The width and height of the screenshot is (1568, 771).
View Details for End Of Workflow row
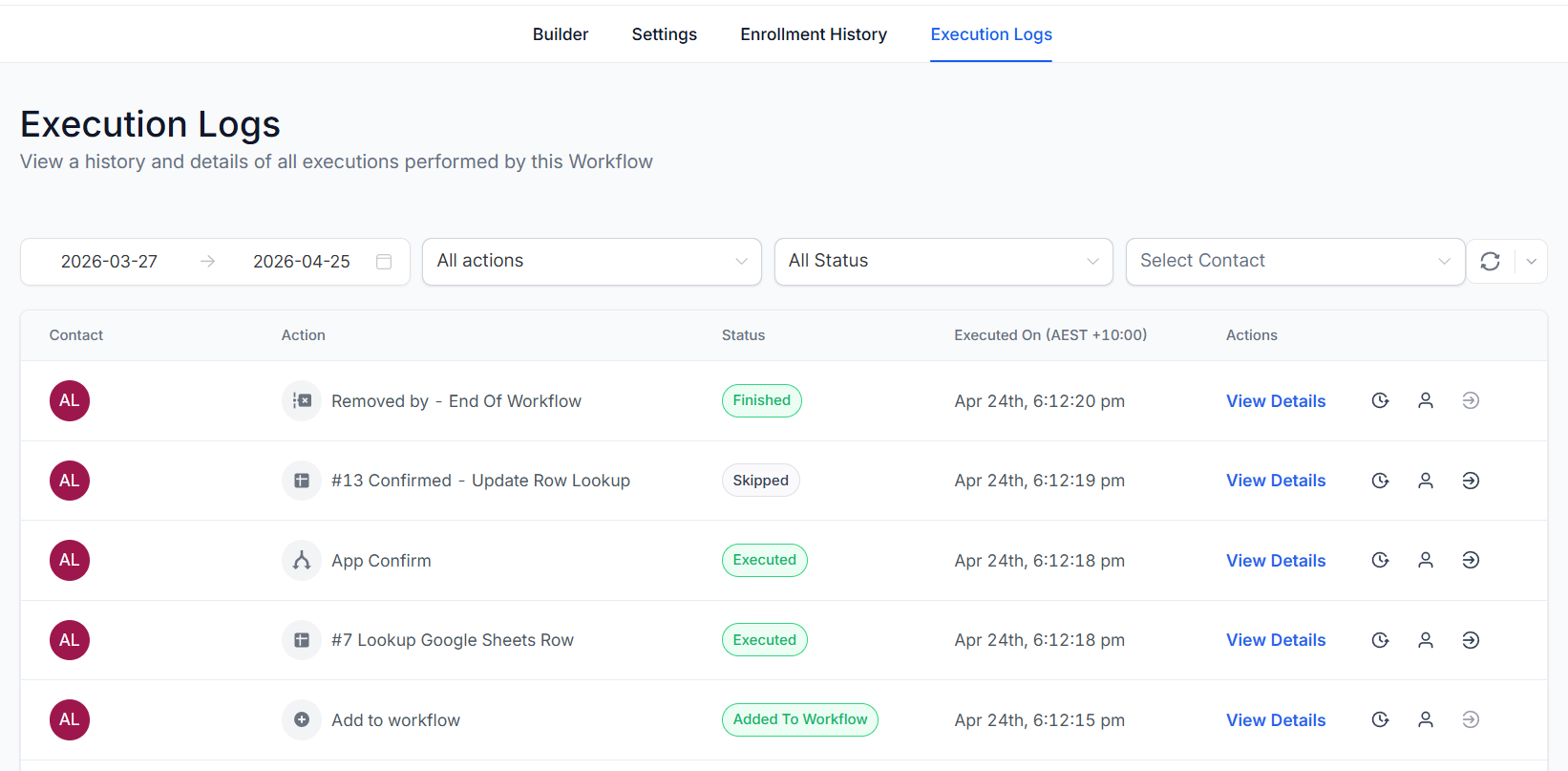(x=1276, y=401)
